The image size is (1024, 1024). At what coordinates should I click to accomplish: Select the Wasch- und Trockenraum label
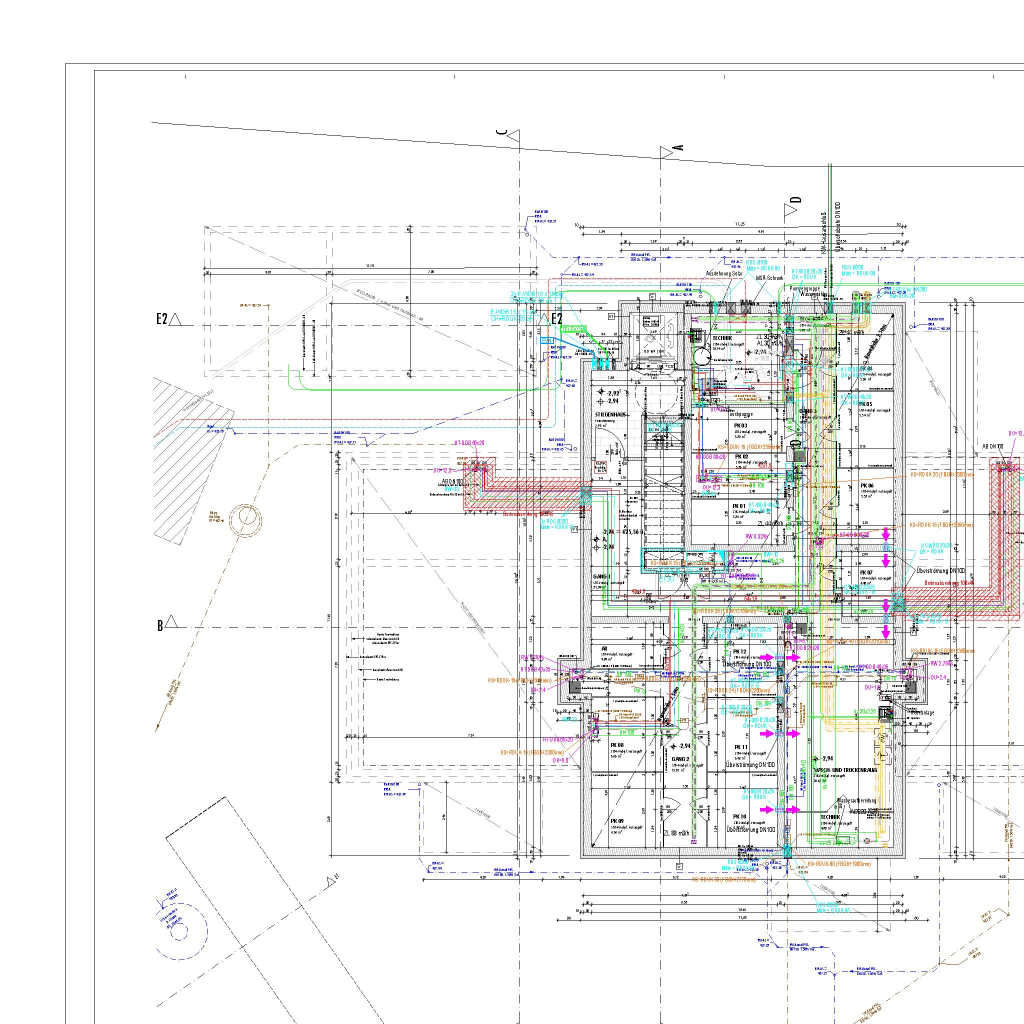click(846, 769)
